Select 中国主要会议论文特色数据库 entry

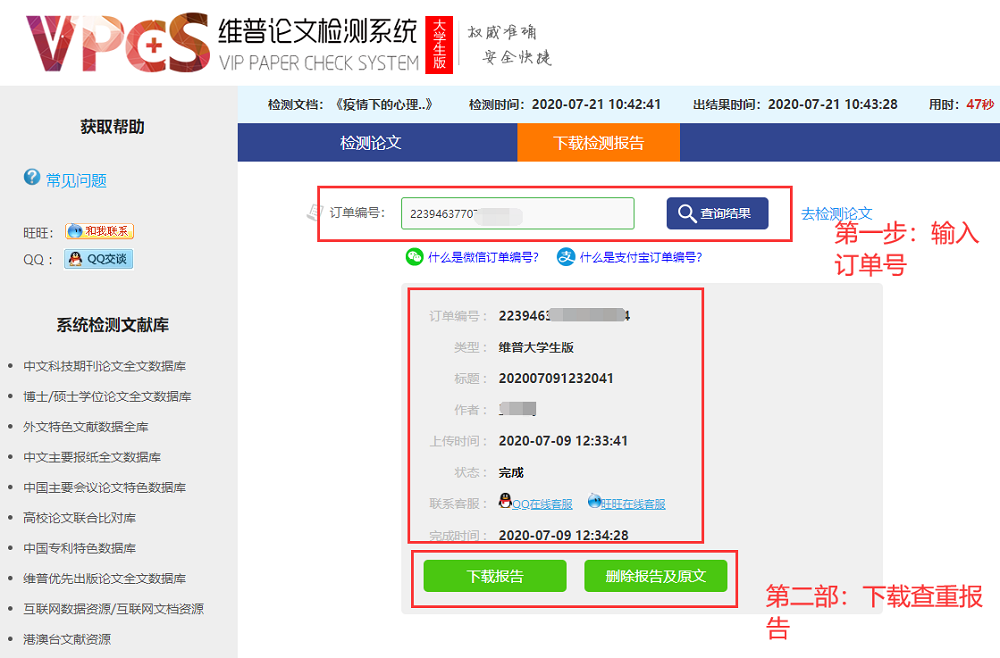(x=105, y=488)
